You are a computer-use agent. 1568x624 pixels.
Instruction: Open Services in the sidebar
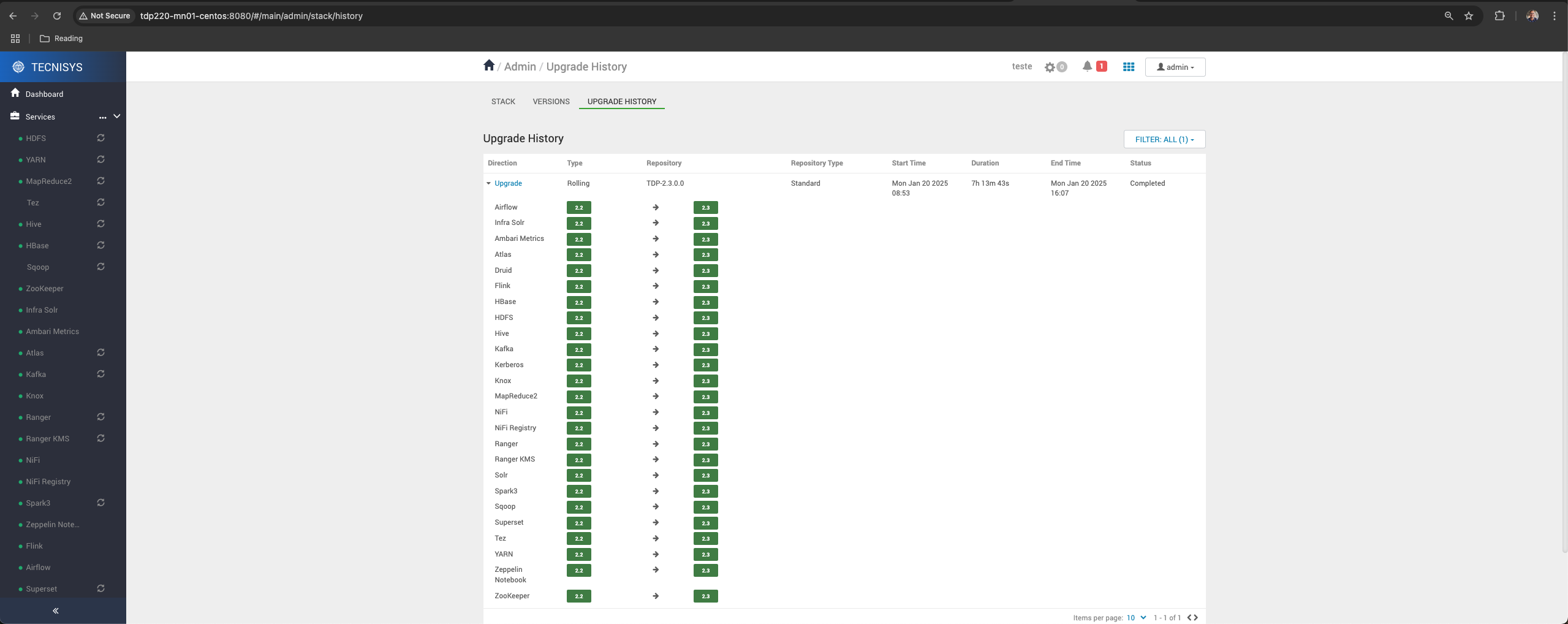[40, 116]
